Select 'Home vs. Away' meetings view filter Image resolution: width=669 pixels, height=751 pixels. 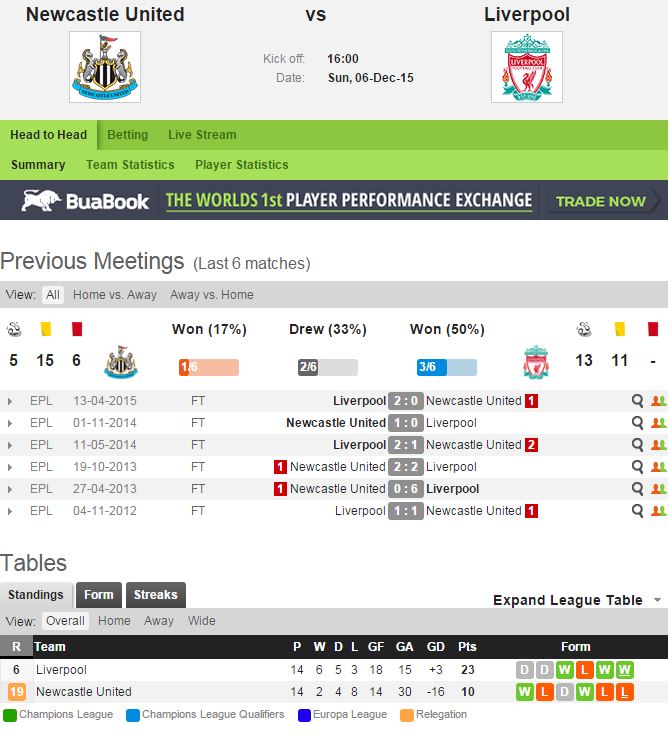pyautogui.click(x=115, y=295)
